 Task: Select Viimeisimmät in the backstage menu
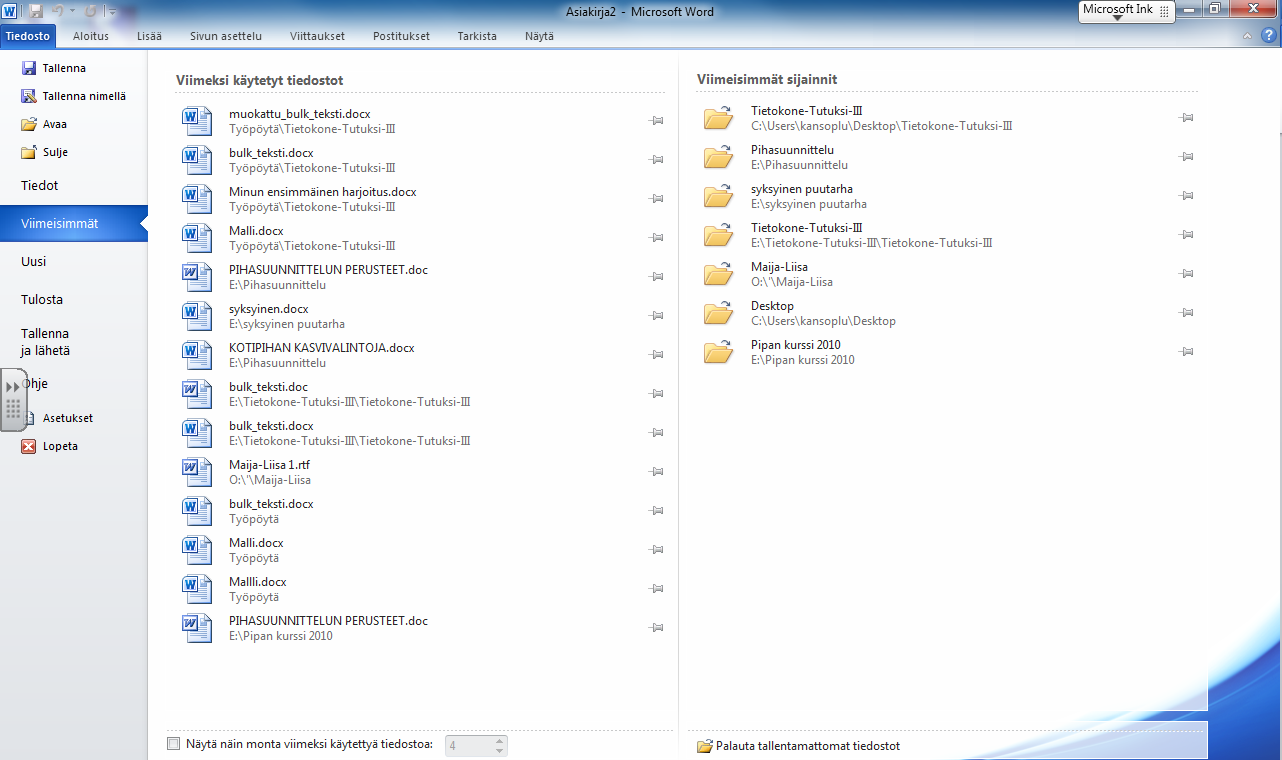74,224
